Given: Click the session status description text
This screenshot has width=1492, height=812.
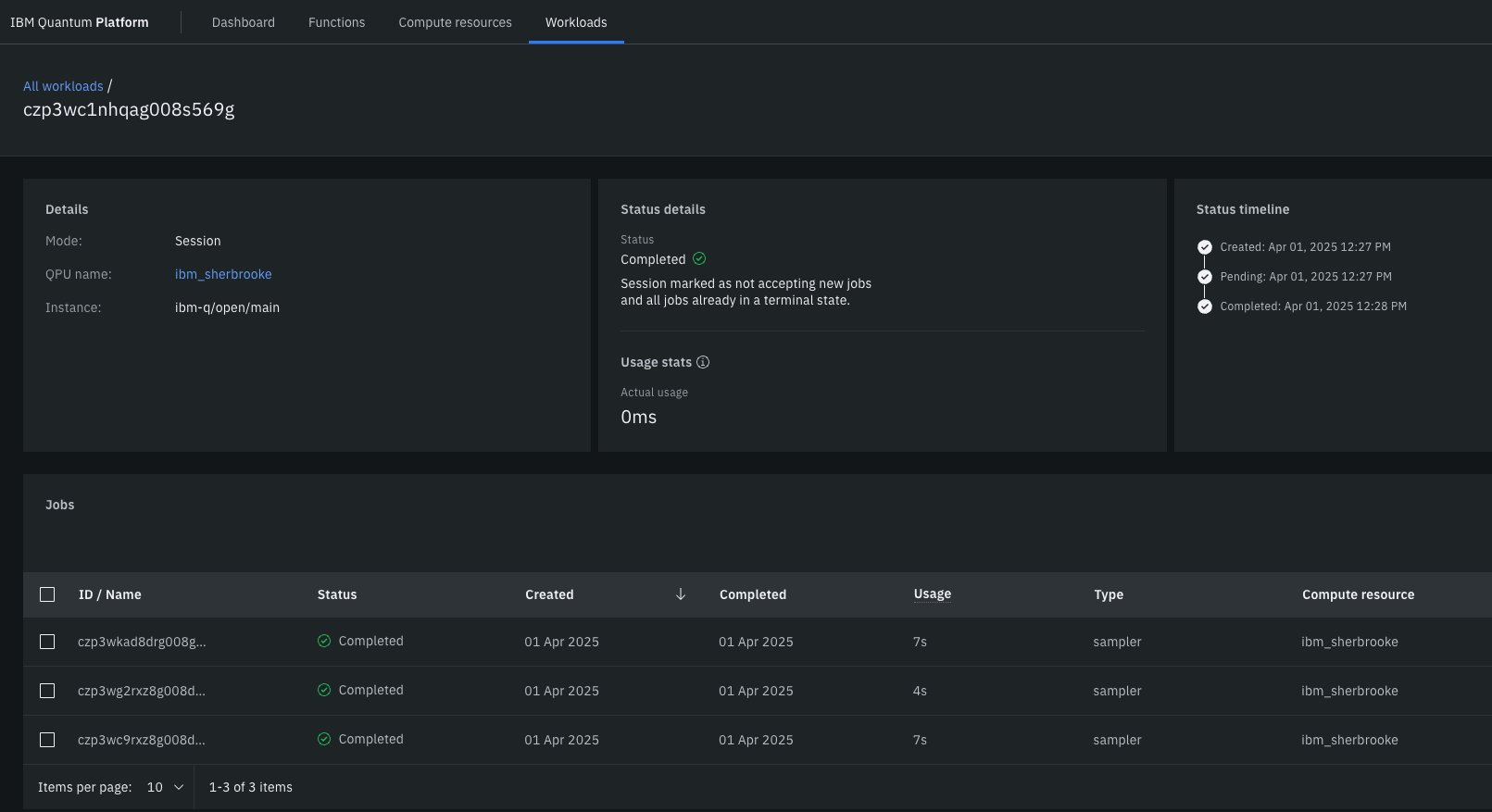Looking at the screenshot, I should coord(746,292).
